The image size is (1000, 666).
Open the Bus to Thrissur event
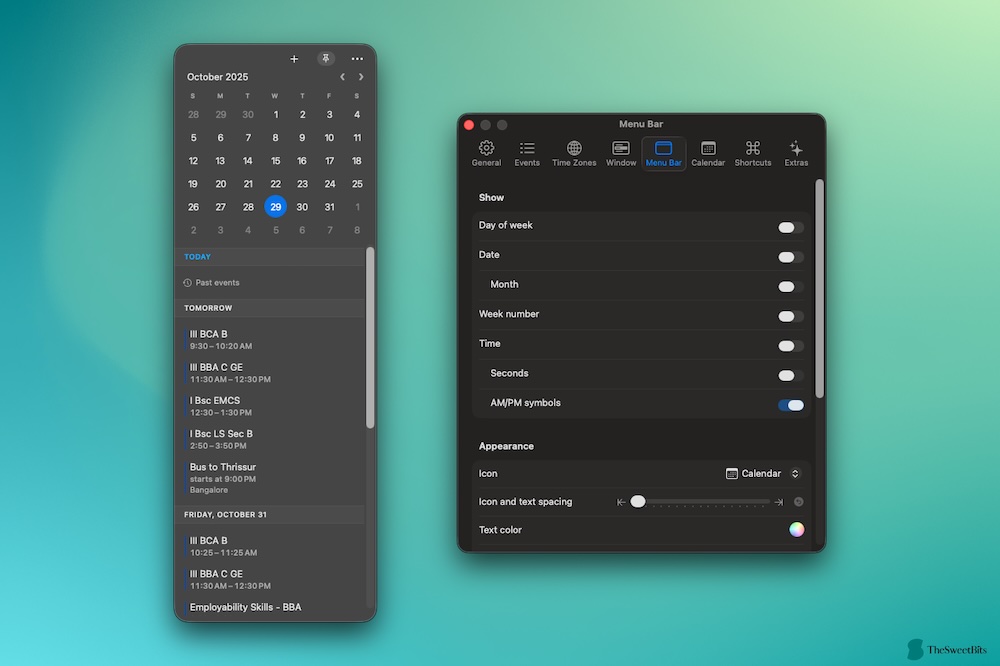point(223,467)
